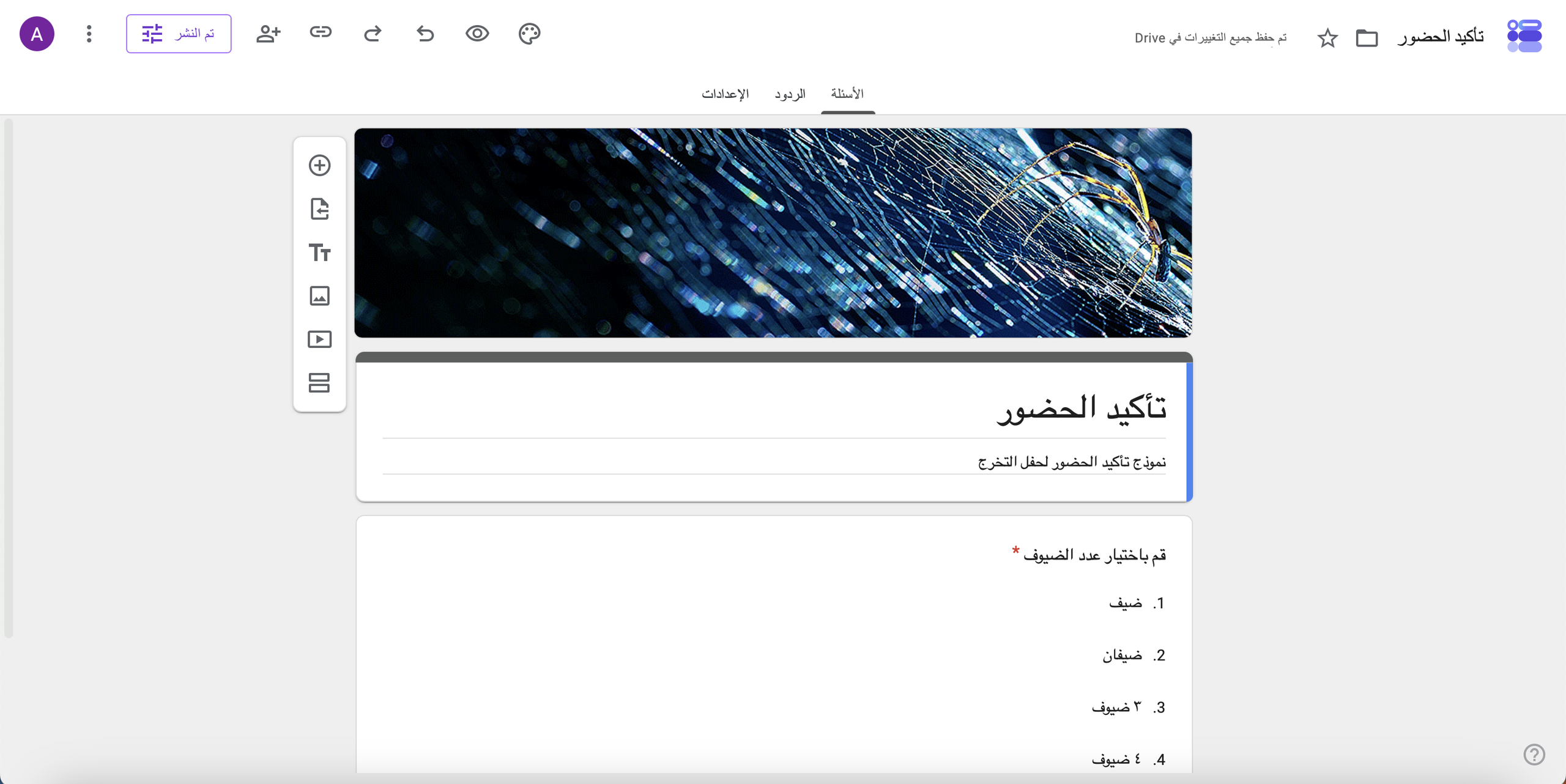Add collaborators with the person-plus icon
Viewport: 1566px width, 784px height.
pyautogui.click(x=268, y=34)
